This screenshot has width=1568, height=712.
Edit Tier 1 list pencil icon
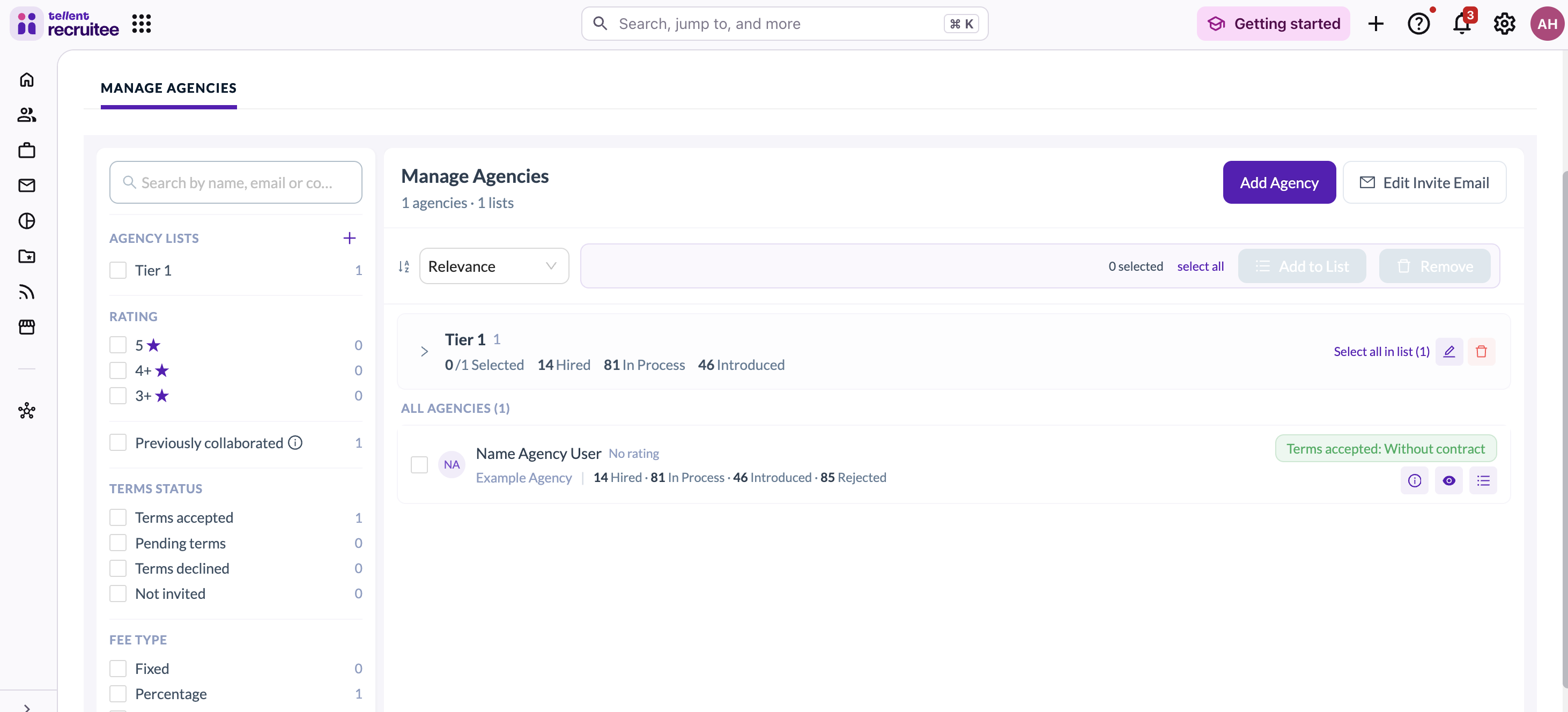(1449, 351)
